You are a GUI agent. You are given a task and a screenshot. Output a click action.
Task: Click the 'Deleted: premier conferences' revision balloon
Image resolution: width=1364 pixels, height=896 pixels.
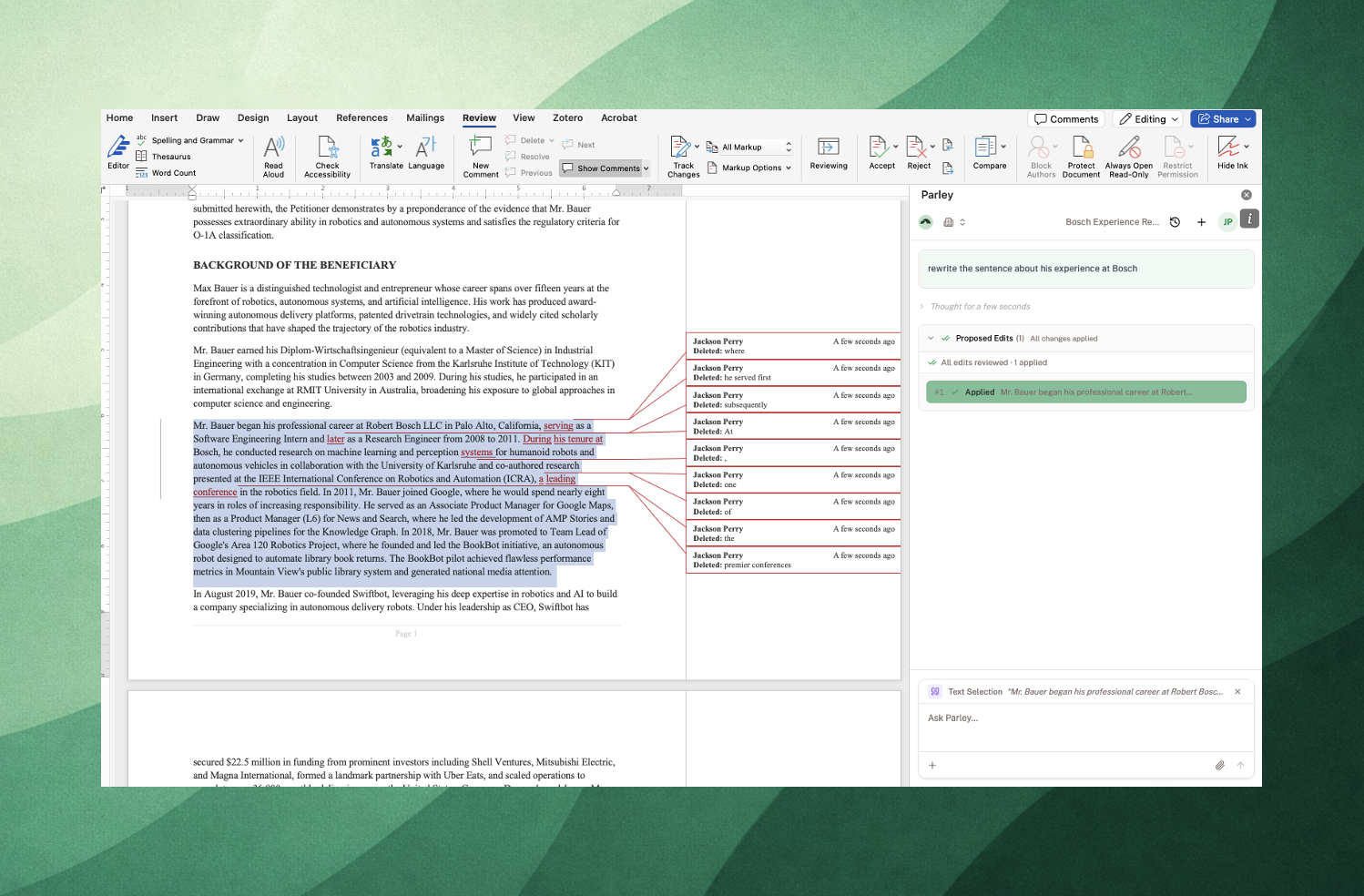pyautogui.click(x=792, y=560)
